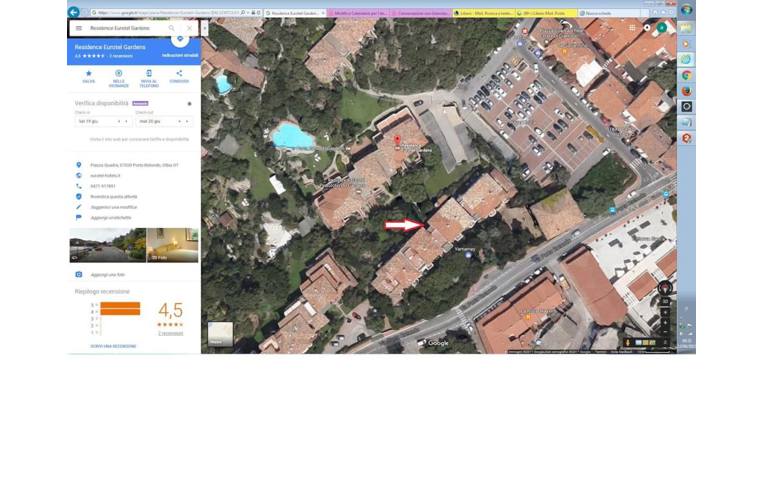Screen dimensions: 764x492
Task: Open Firefox from the taskbar
Action: pos(687,91)
